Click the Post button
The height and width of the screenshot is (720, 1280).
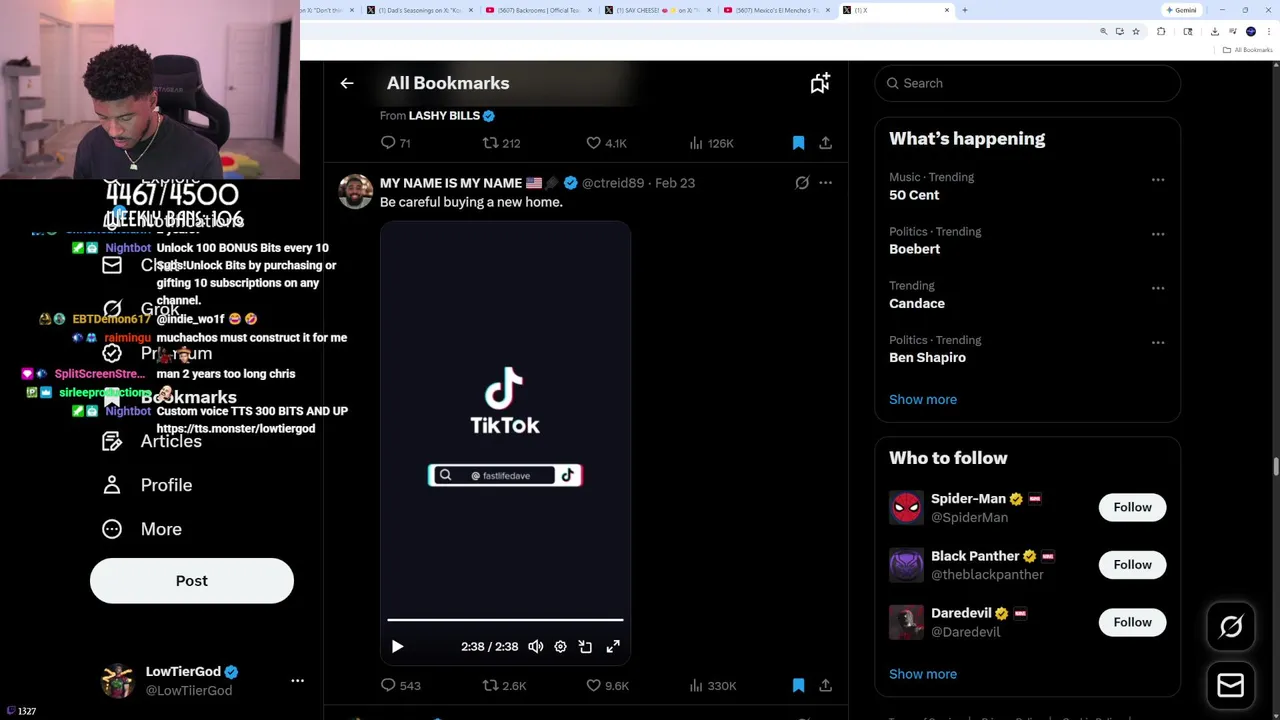(192, 581)
